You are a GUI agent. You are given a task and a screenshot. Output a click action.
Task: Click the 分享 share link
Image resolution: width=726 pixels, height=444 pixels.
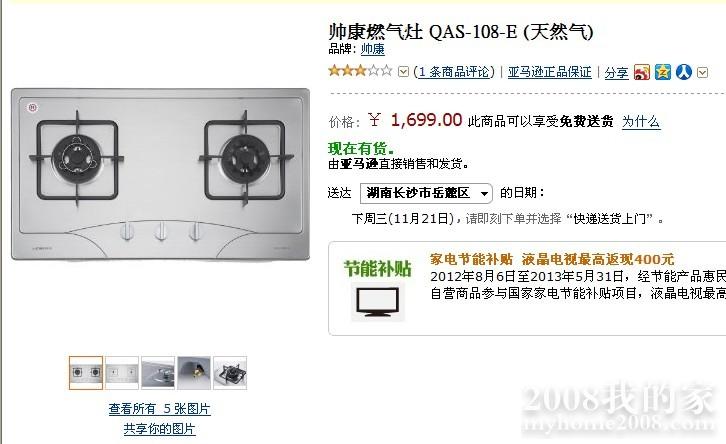(616, 73)
